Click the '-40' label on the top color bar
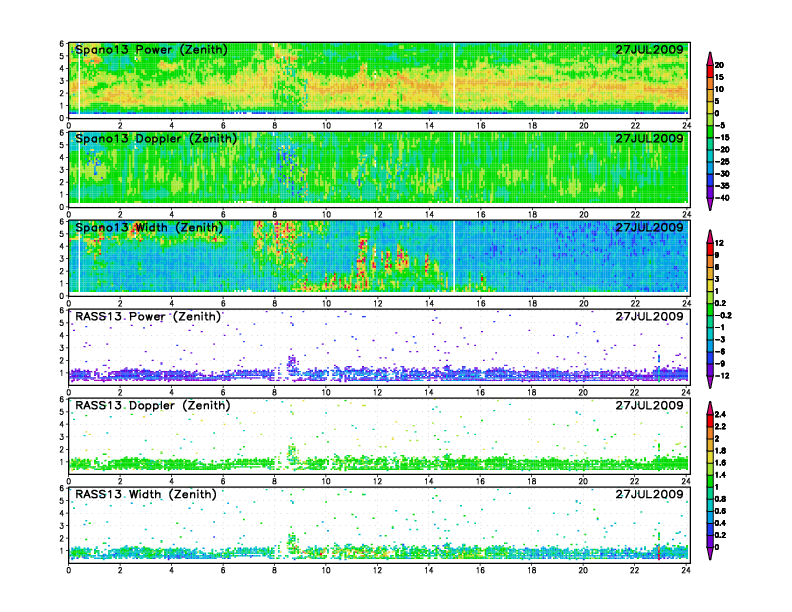792x612 pixels. click(x=722, y=198)
